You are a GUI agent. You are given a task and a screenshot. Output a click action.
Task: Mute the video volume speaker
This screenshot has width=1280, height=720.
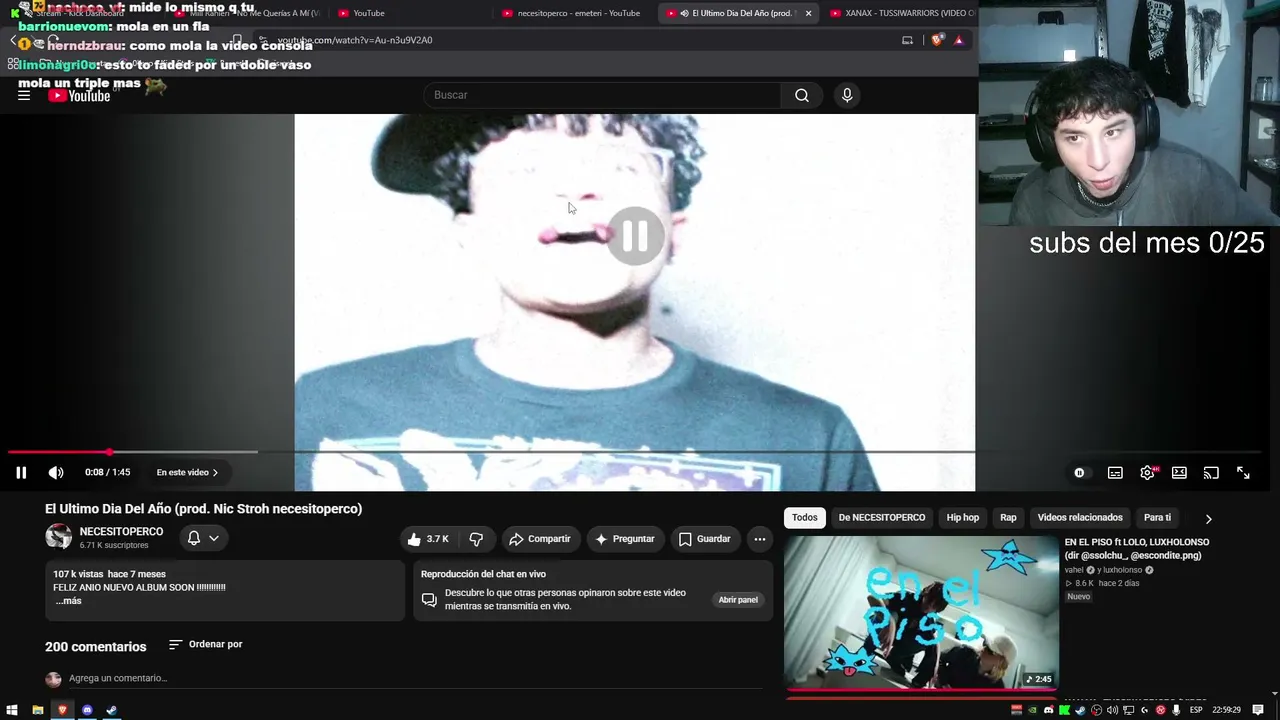click(x=56, y=473)
